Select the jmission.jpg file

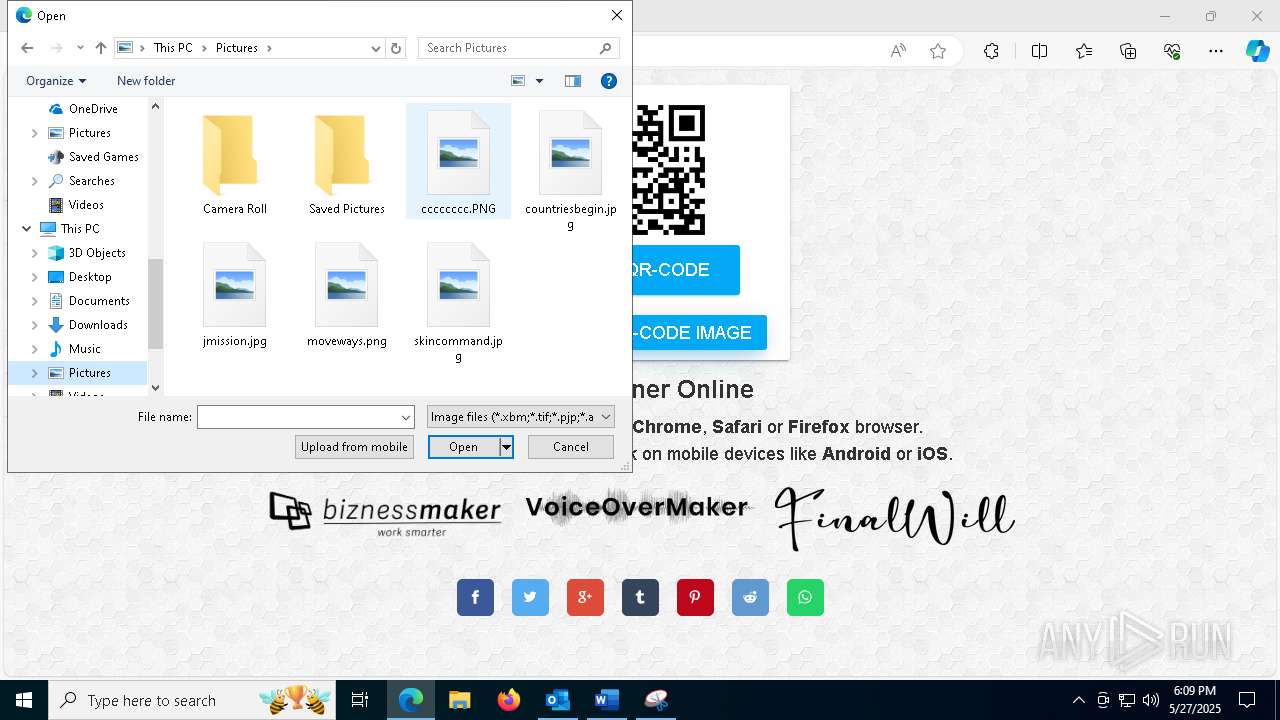[x=235, y=295]
